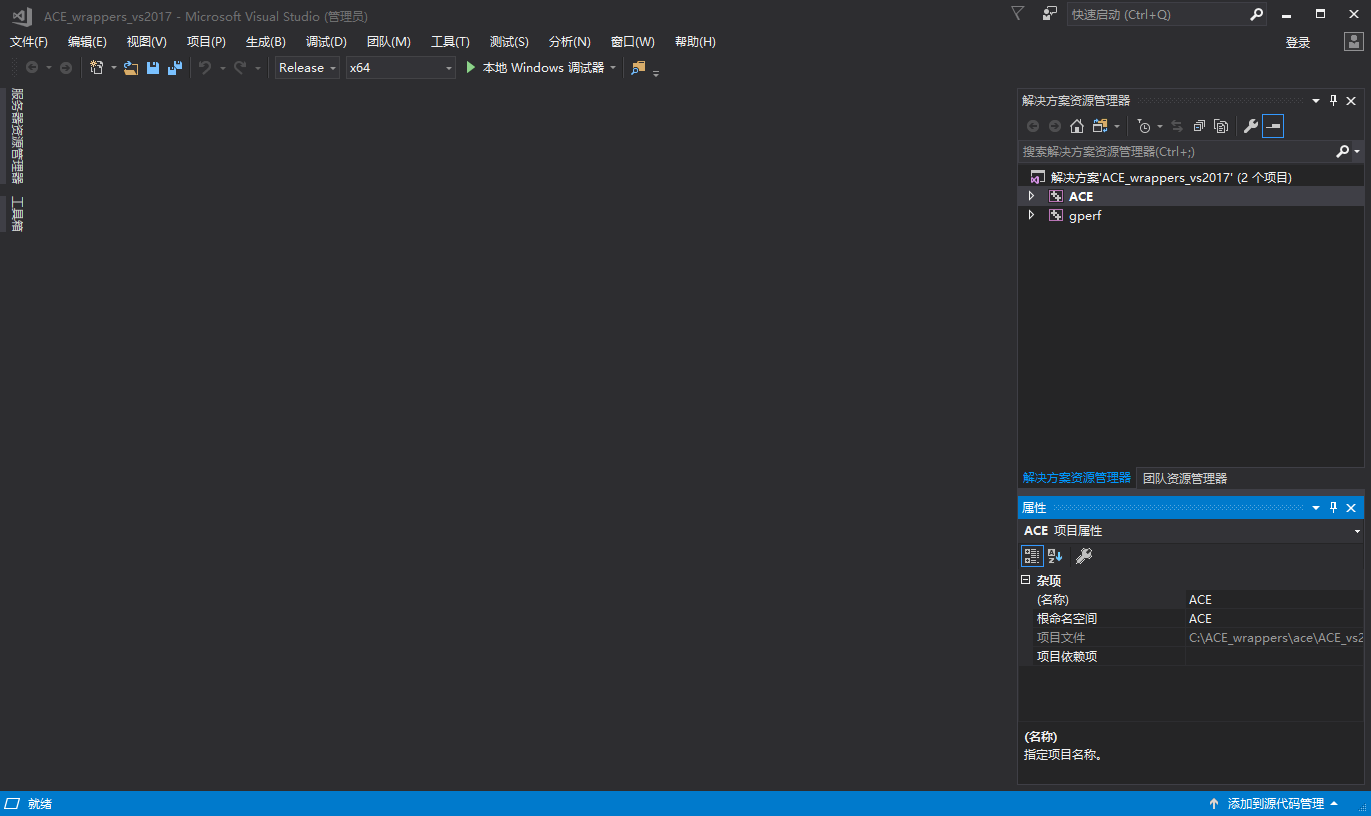This screenshot has height=816, width=1371.
Task: Open the 帮助(H) menu
Action: 695,42
